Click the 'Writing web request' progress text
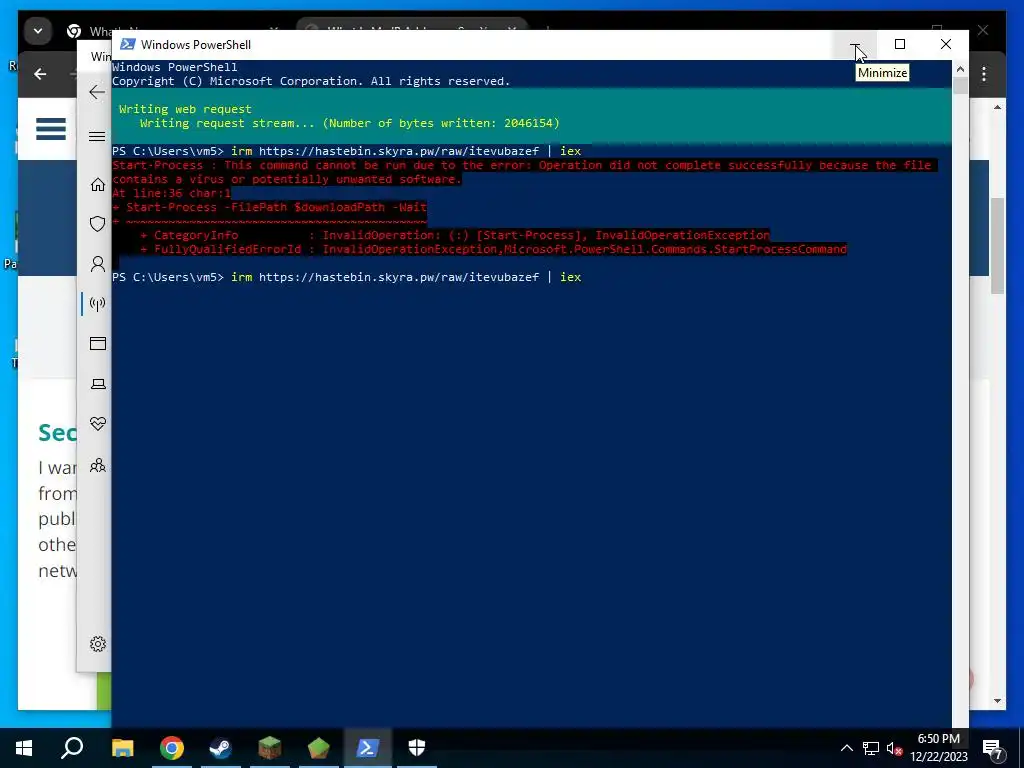Viewport: 1024px width, 768px height. coord(185,109)
